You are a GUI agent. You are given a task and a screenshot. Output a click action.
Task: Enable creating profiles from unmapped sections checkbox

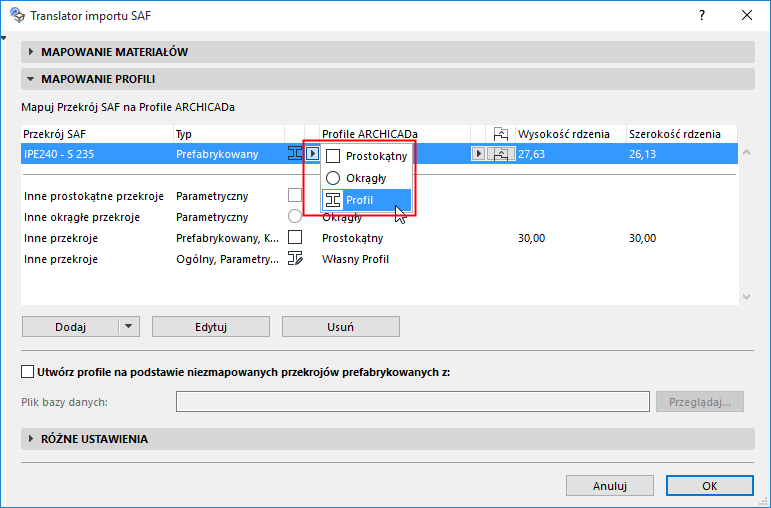pyautogui.click(x=28, y=372)
